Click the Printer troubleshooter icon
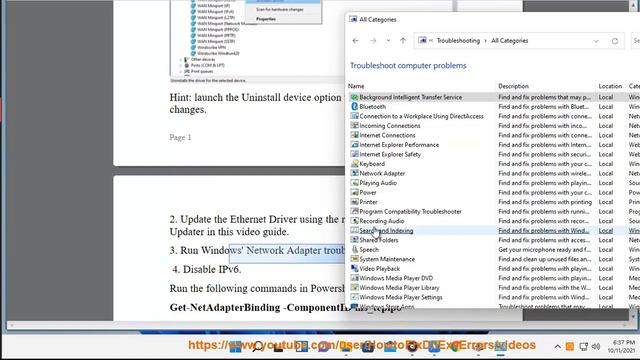Image resolution: width=640 pixels, height=360 pixels. pos(354,202)
